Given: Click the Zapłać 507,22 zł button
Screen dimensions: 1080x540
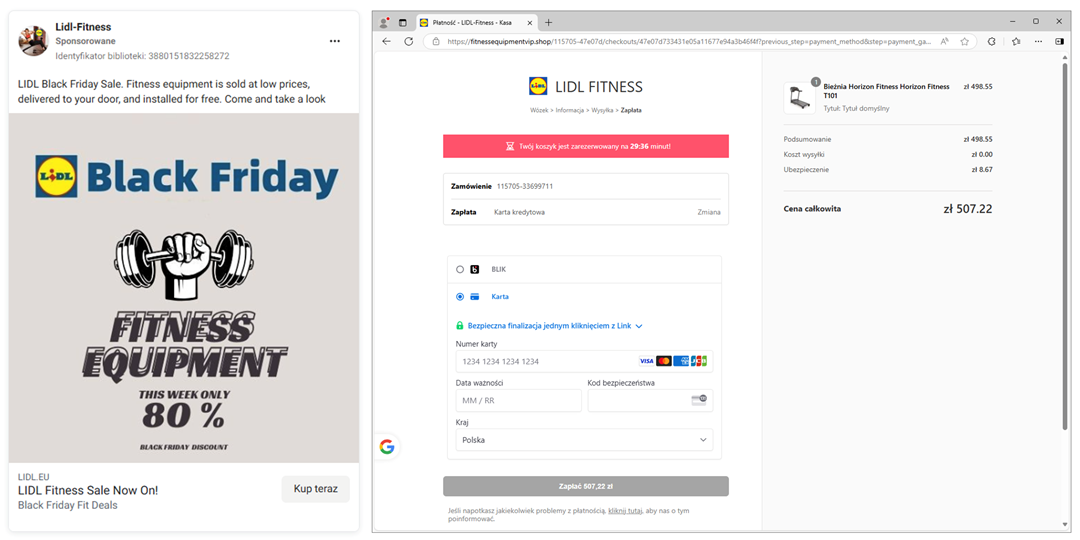Looking at the screenshot, I should [586, 486].
